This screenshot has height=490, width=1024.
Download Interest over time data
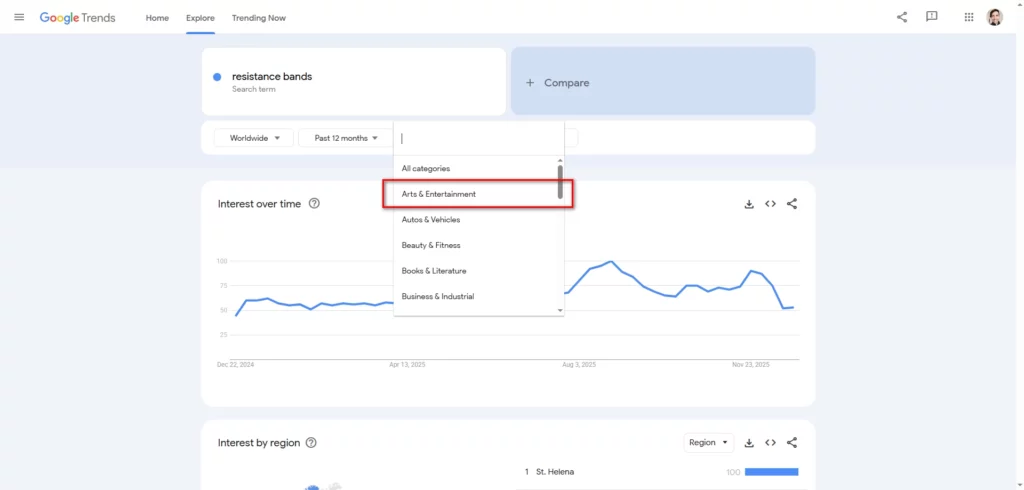pos(749,204)
